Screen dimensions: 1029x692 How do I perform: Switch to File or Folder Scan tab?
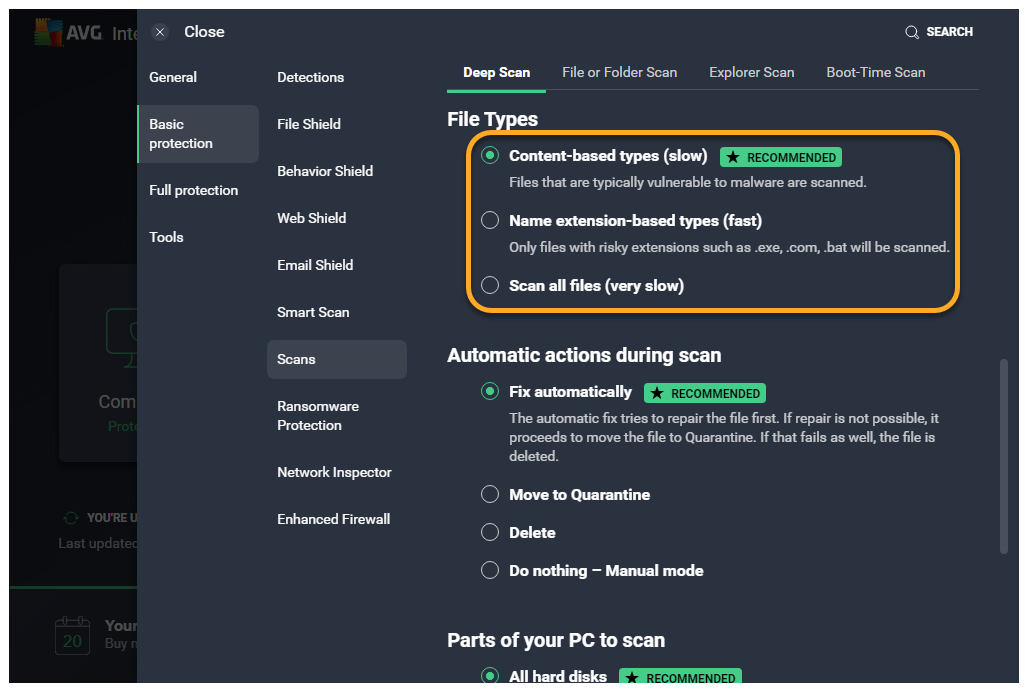619,72
